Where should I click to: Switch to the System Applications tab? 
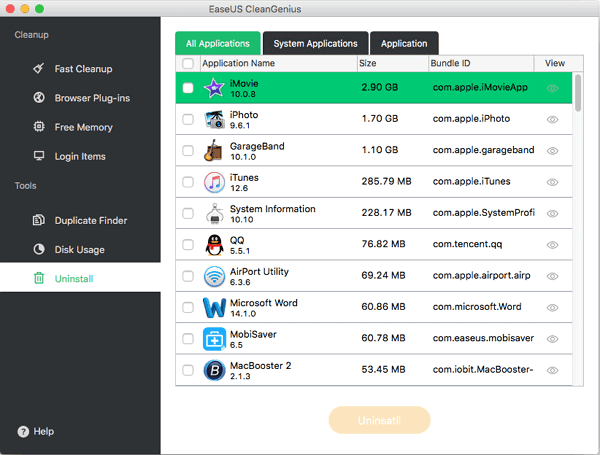[315, 43]
